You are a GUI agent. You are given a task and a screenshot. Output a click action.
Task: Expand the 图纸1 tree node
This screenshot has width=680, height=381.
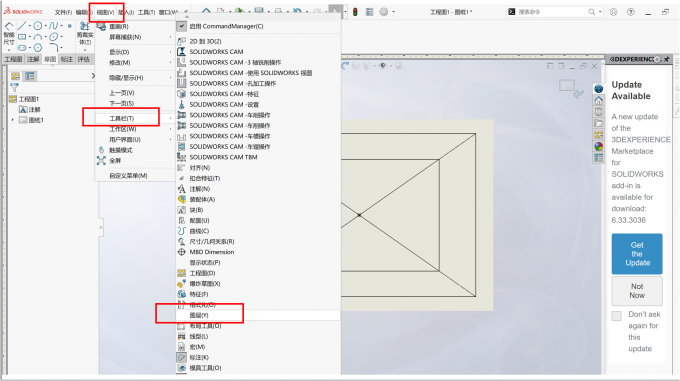pos(13,120)
